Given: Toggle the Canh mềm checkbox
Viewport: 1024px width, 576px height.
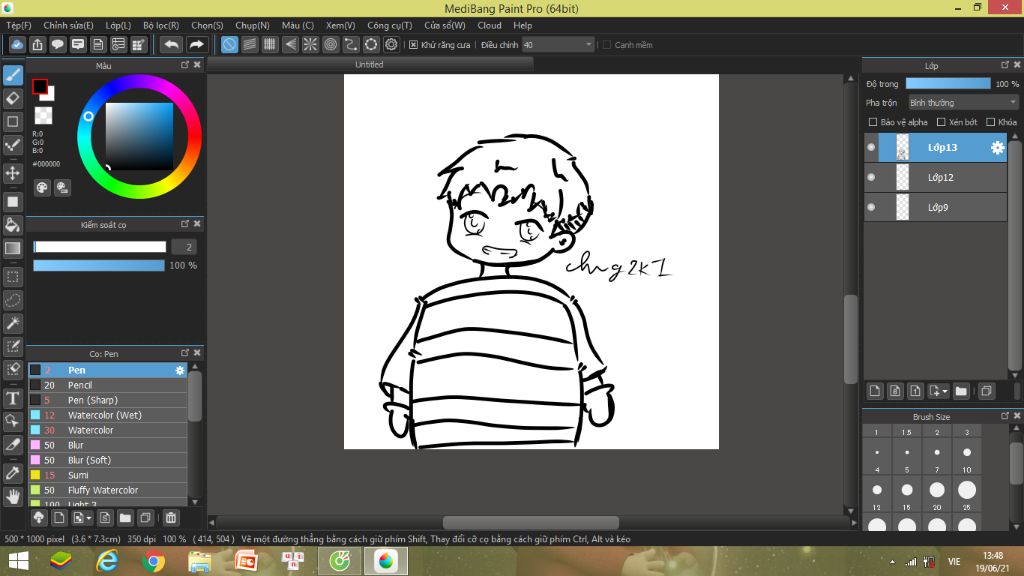Looking at the screenshot, I should (607, 45).
